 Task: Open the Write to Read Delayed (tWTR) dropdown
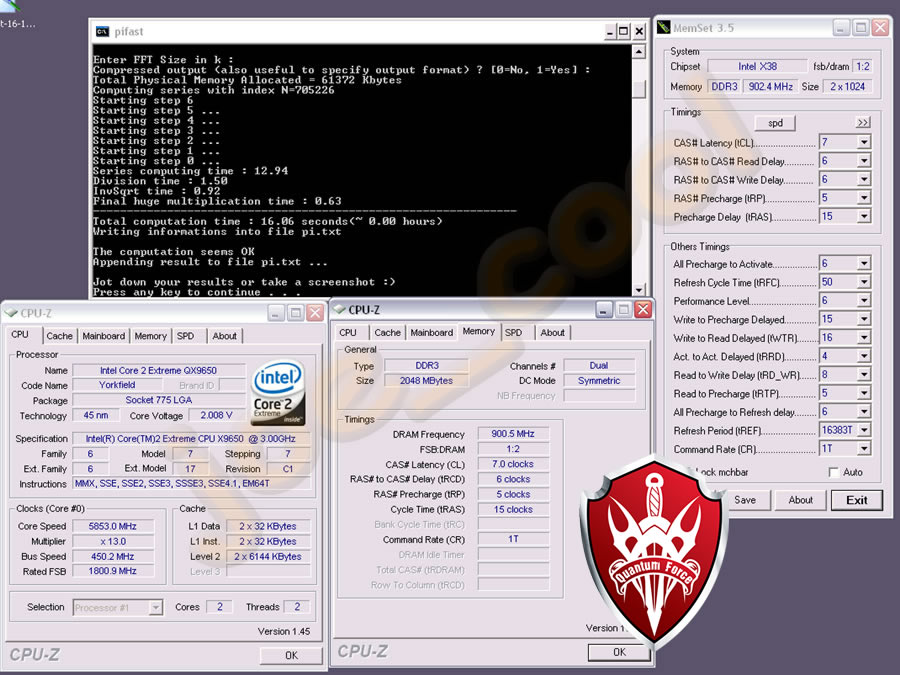pyautogui.click(x=864, y=338)
